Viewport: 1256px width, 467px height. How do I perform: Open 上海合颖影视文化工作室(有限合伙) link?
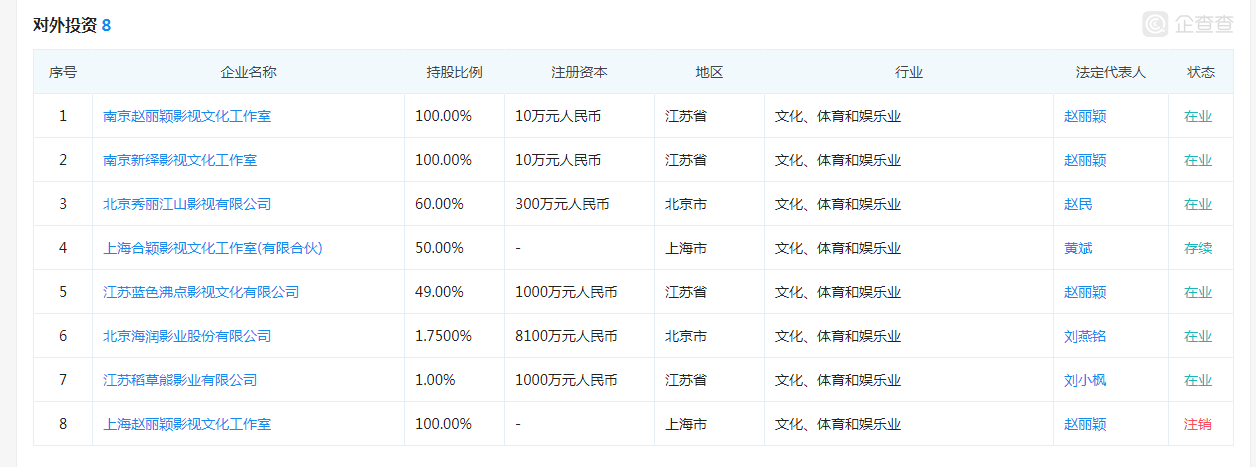pyautogui.click(x=213, y=248)
